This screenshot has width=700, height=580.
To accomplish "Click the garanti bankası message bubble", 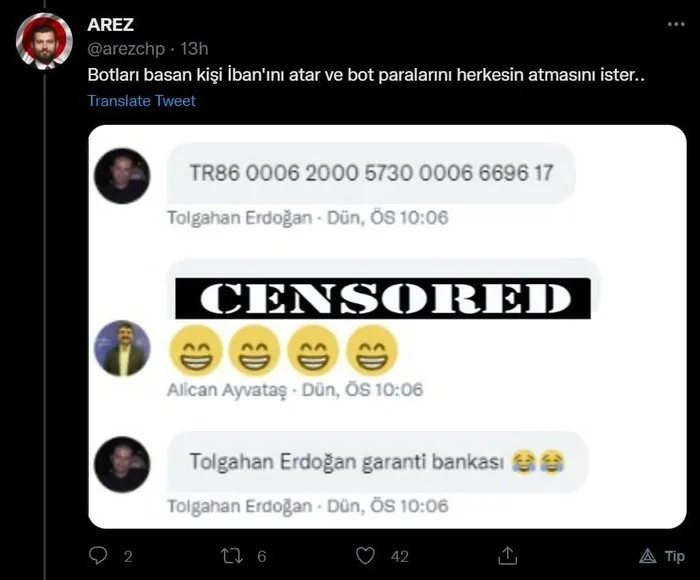I will point(378,462).
